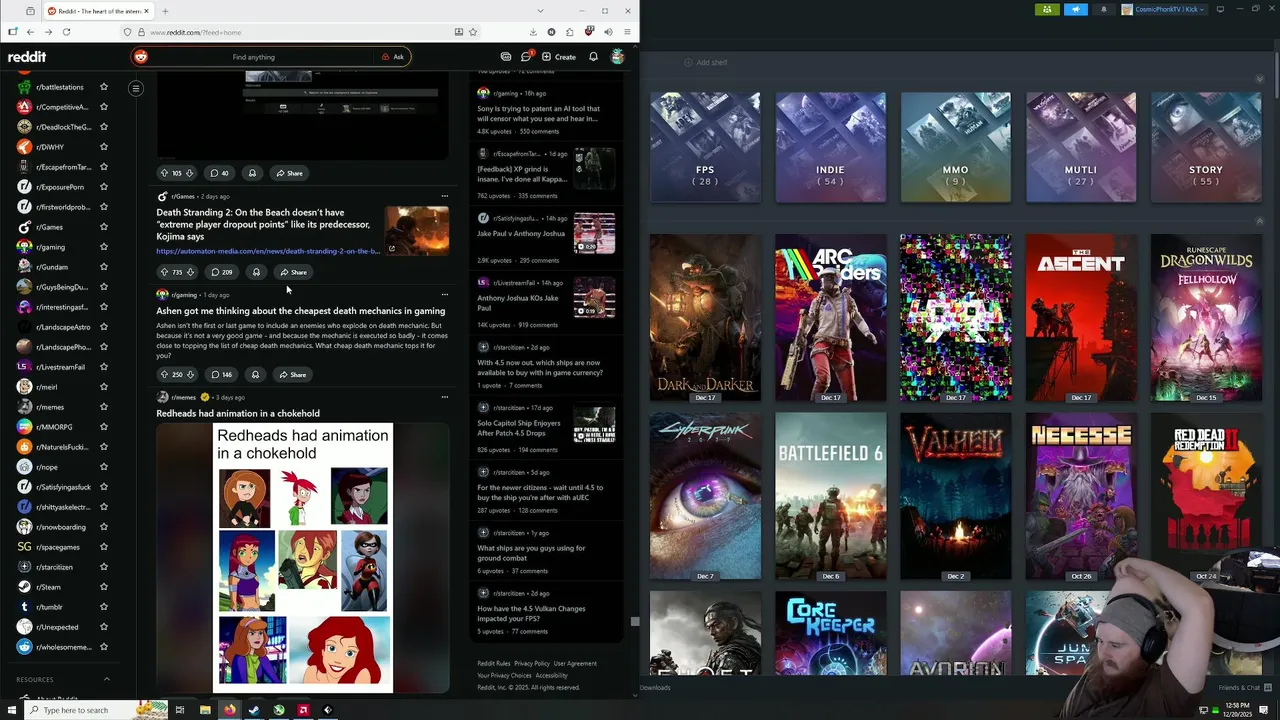Open r/spacegames in sidebar
This screenshot has height=720, width=1280.
click(x=60, y=547)
